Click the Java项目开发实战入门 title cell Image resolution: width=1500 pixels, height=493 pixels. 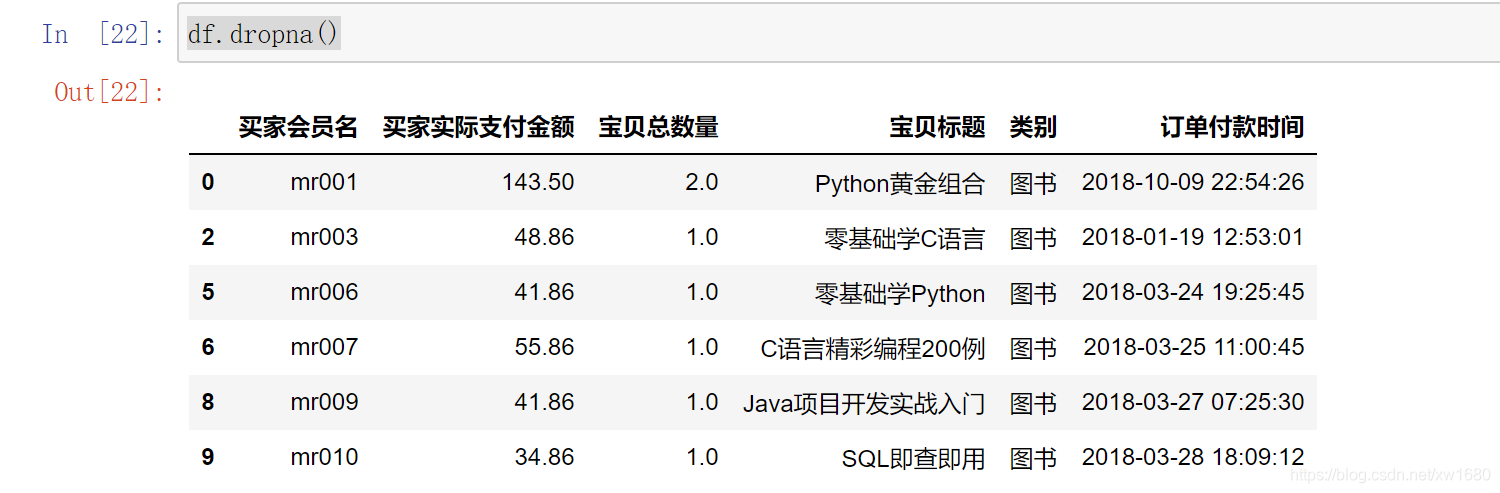pos(864,403)
